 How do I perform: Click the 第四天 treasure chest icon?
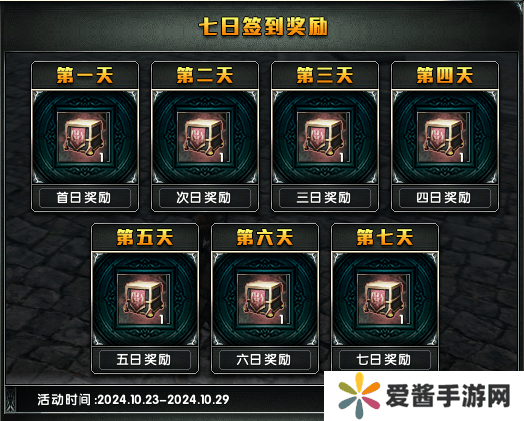(443, 137)
